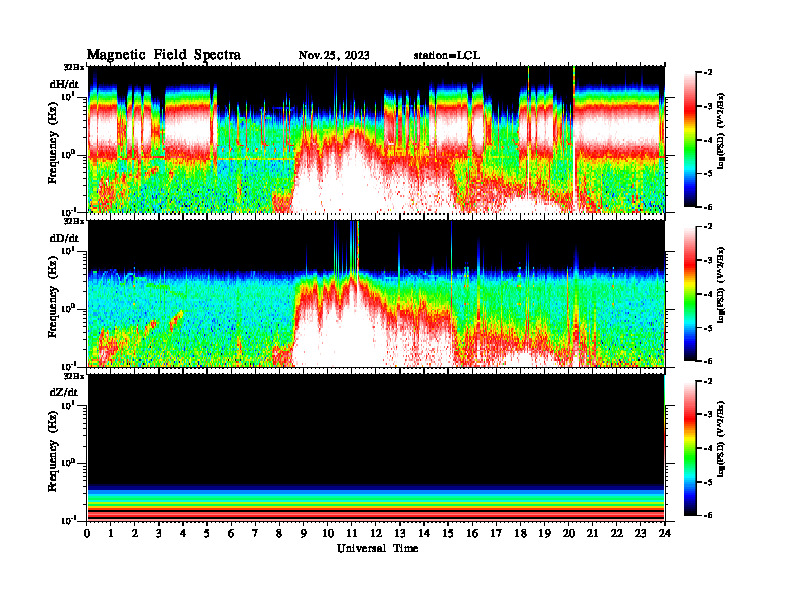
Task: Click hour tick label "3" on time axis
Action: coord(159,533)
